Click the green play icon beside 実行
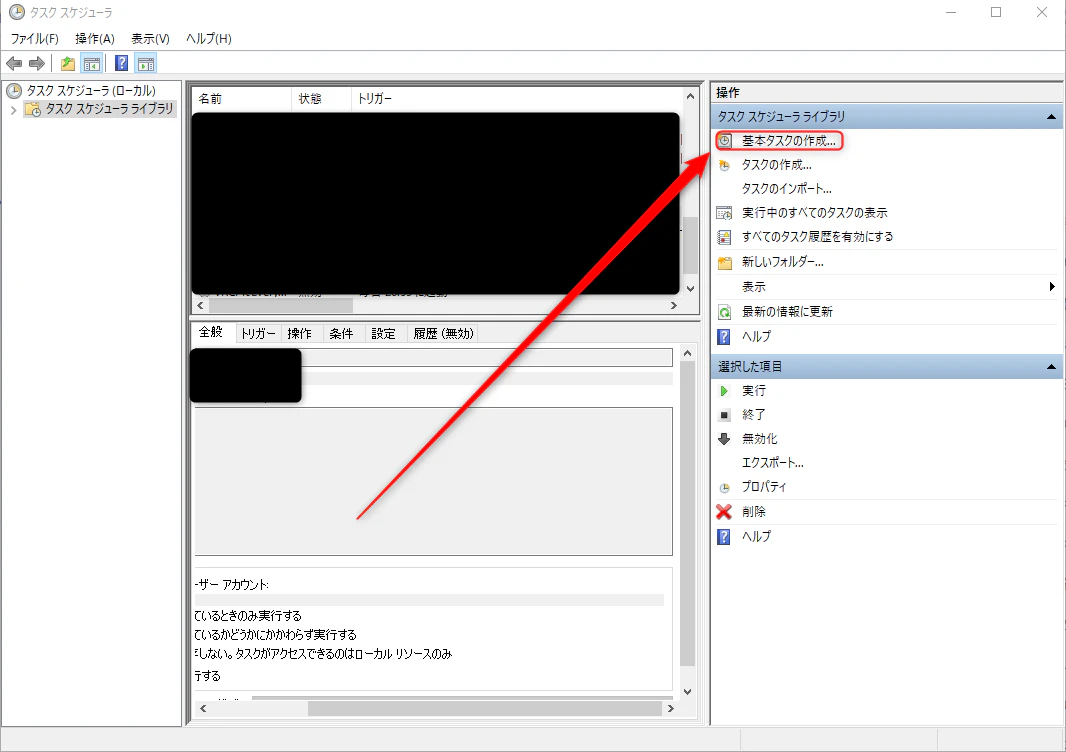Image resolution: width=1066 pixels, height=752 pixels. click(x=724, y=391)
